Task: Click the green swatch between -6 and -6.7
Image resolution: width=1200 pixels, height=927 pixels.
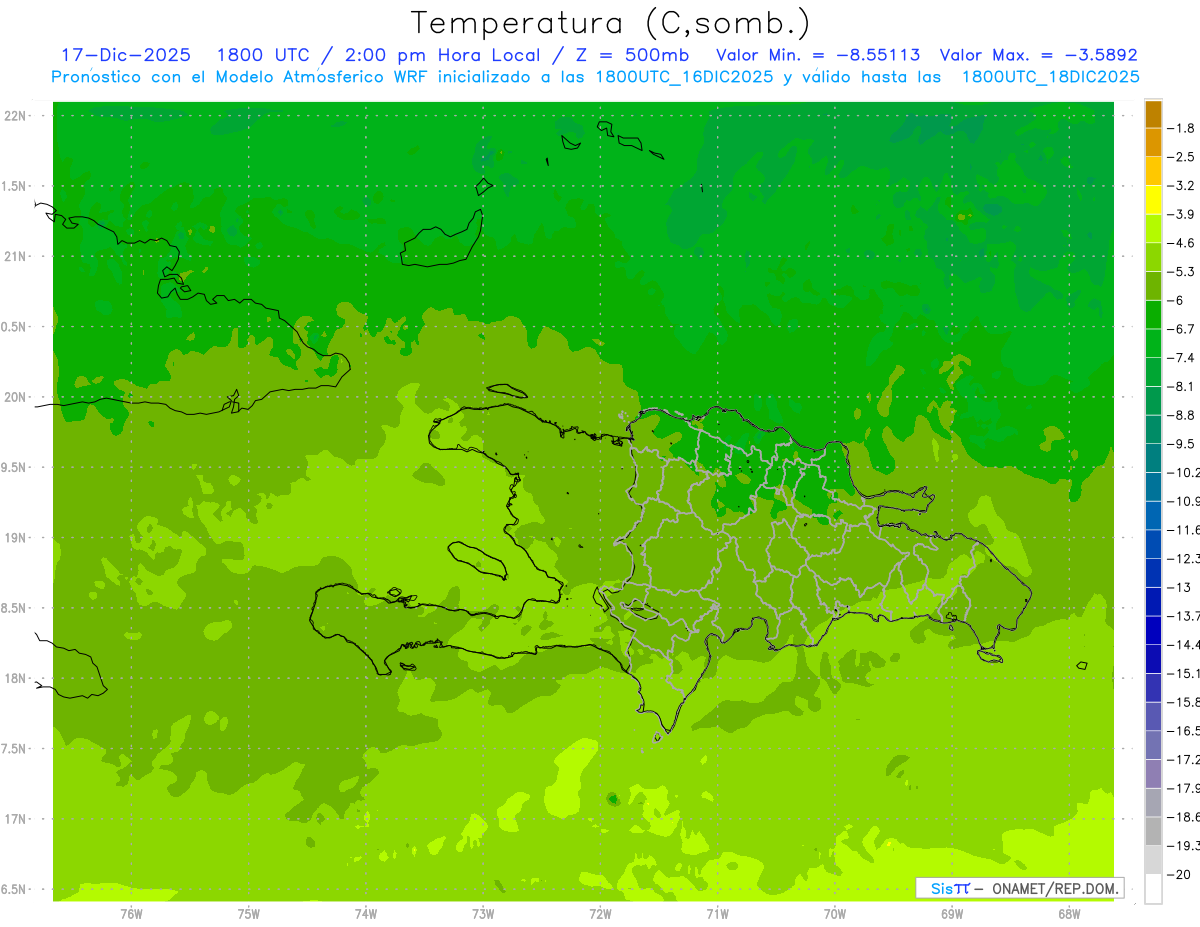Action: (x=1153, y=315)
